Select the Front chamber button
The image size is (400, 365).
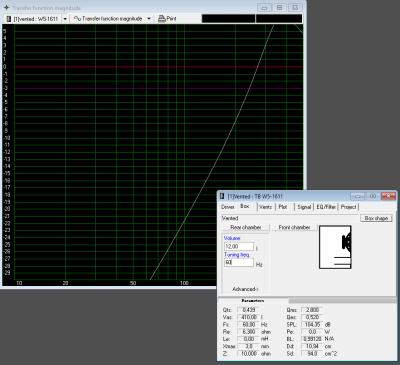point(294,227)
